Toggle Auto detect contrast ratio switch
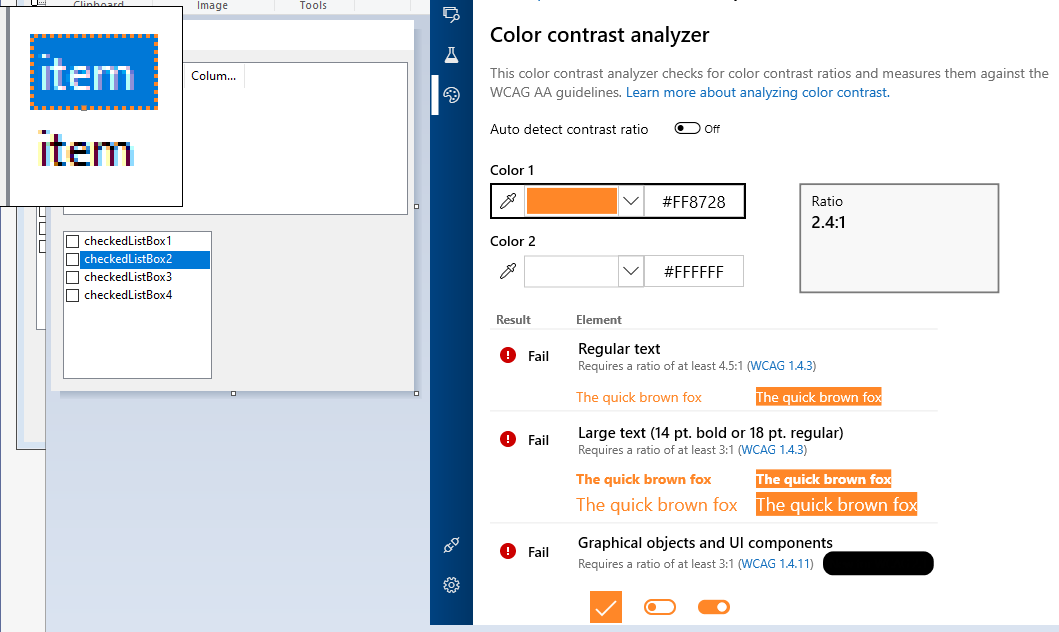The height and width of the screenshot is (632, 1059). pyautogui.click(x=687, y=128)
